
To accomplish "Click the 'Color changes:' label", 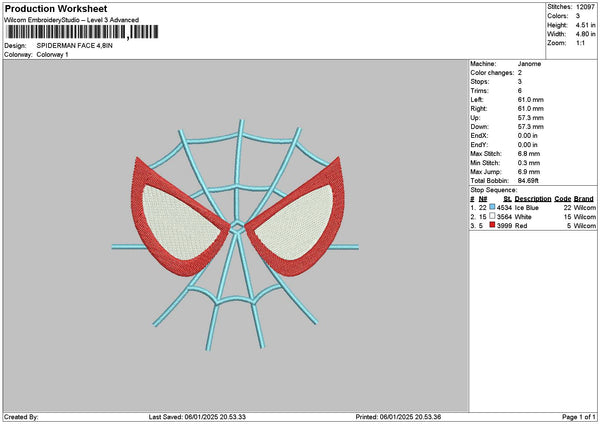I will 492,73.
